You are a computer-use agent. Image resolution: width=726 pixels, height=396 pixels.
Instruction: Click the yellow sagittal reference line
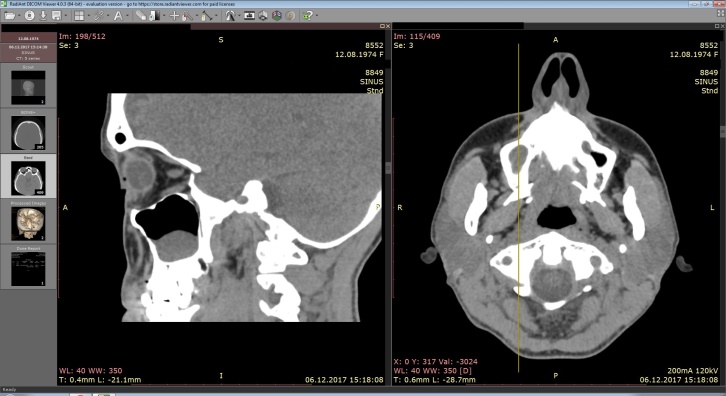click(519, 208)
